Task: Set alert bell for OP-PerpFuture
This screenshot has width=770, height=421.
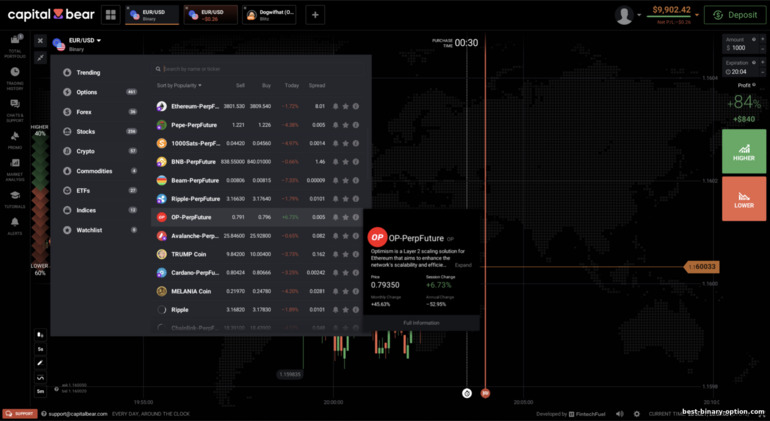Action: pyautogui.click(x=335, y=217)
